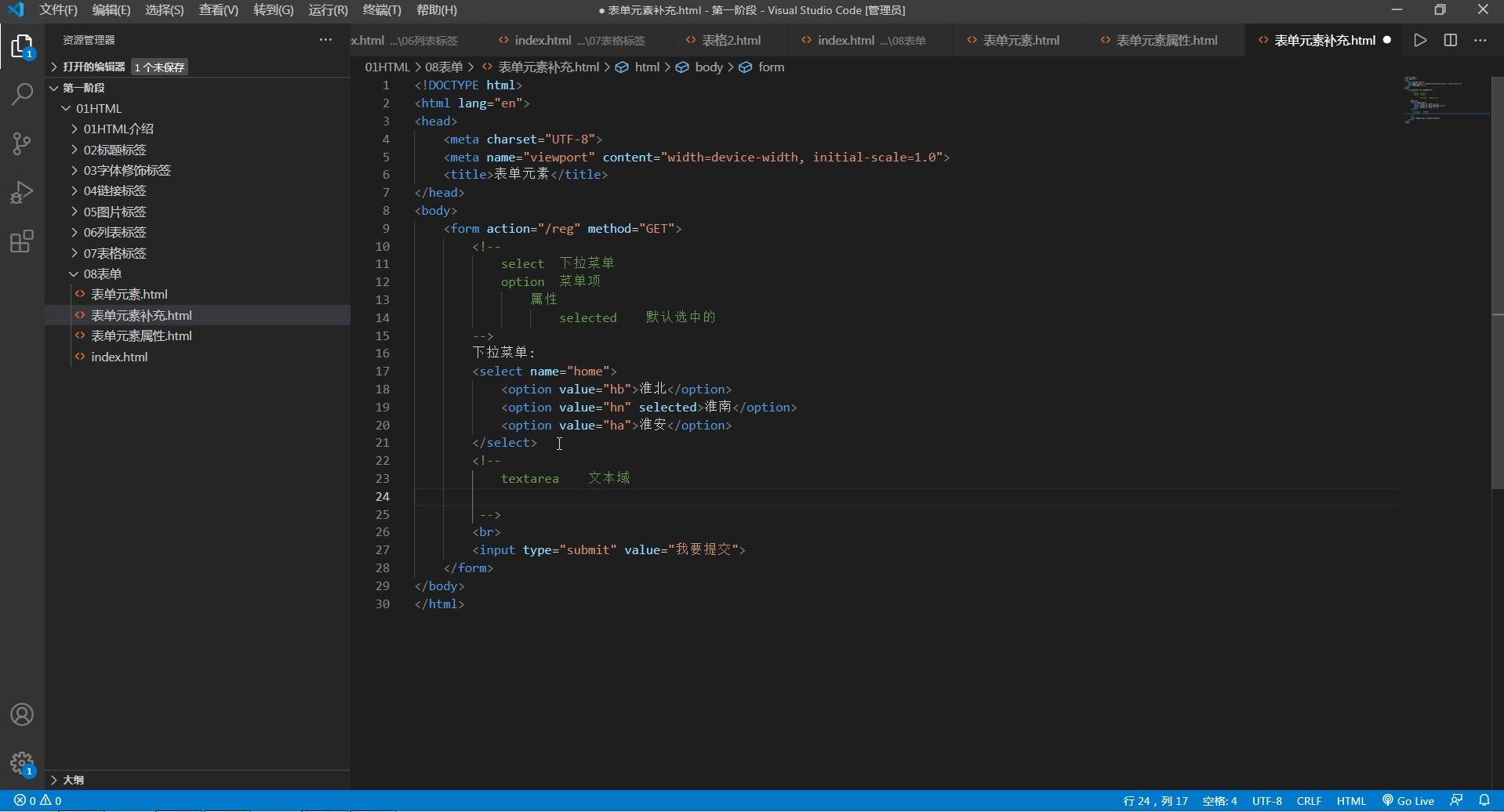Start Go Live server
This screenshot has width=1504, height=812.
tap(1408, 801)
